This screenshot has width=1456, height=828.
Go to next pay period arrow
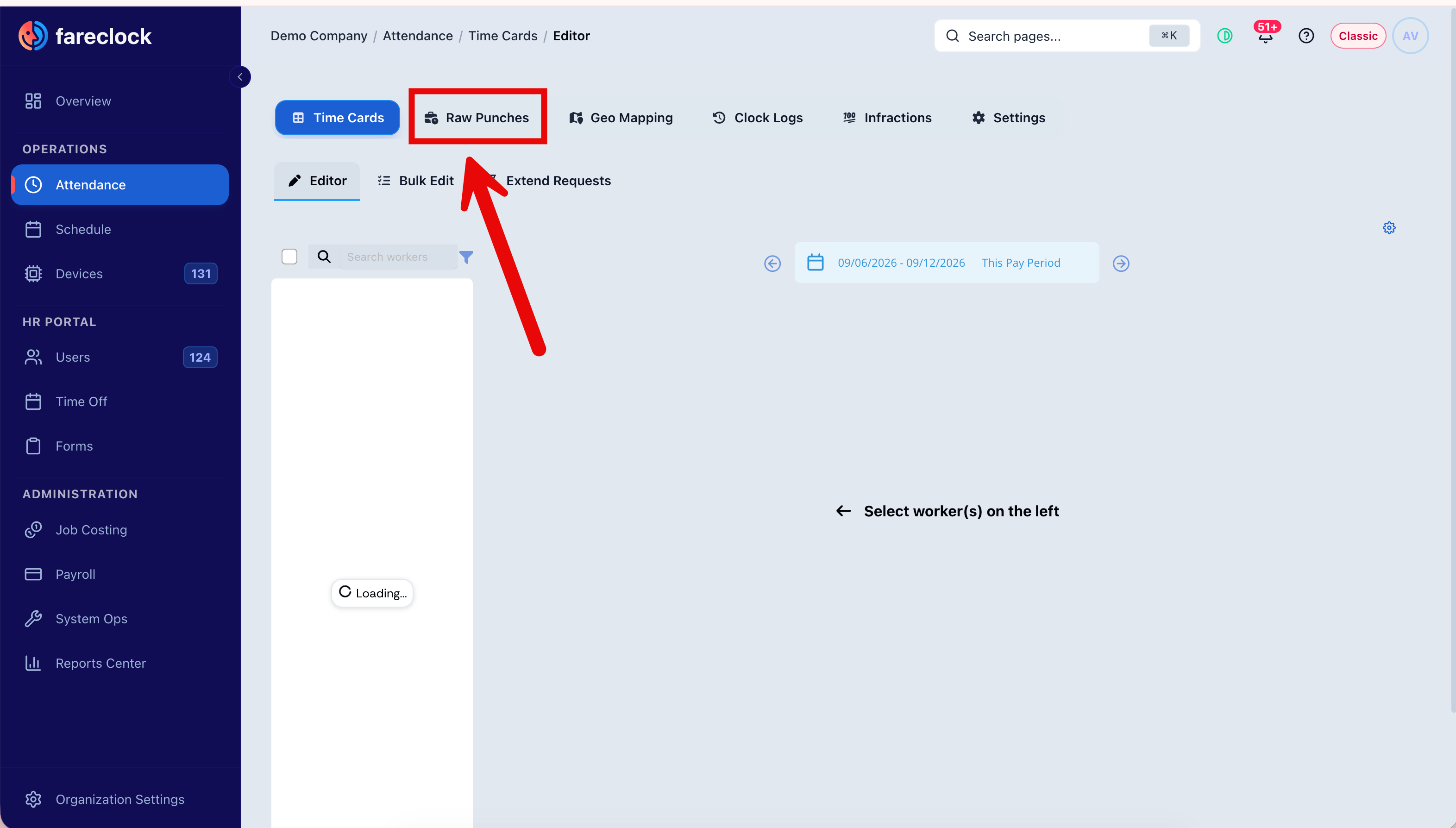tap(1121, 263)
